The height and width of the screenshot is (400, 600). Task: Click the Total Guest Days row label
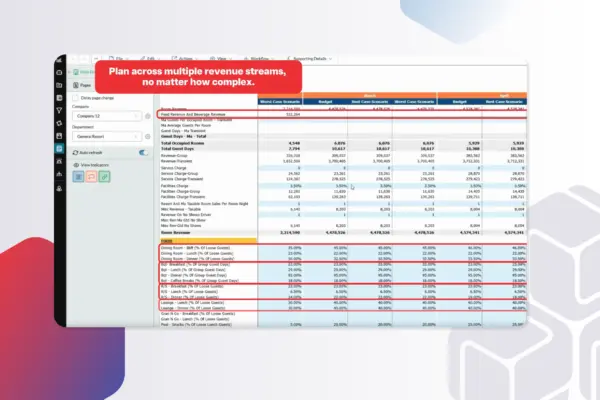177,149
